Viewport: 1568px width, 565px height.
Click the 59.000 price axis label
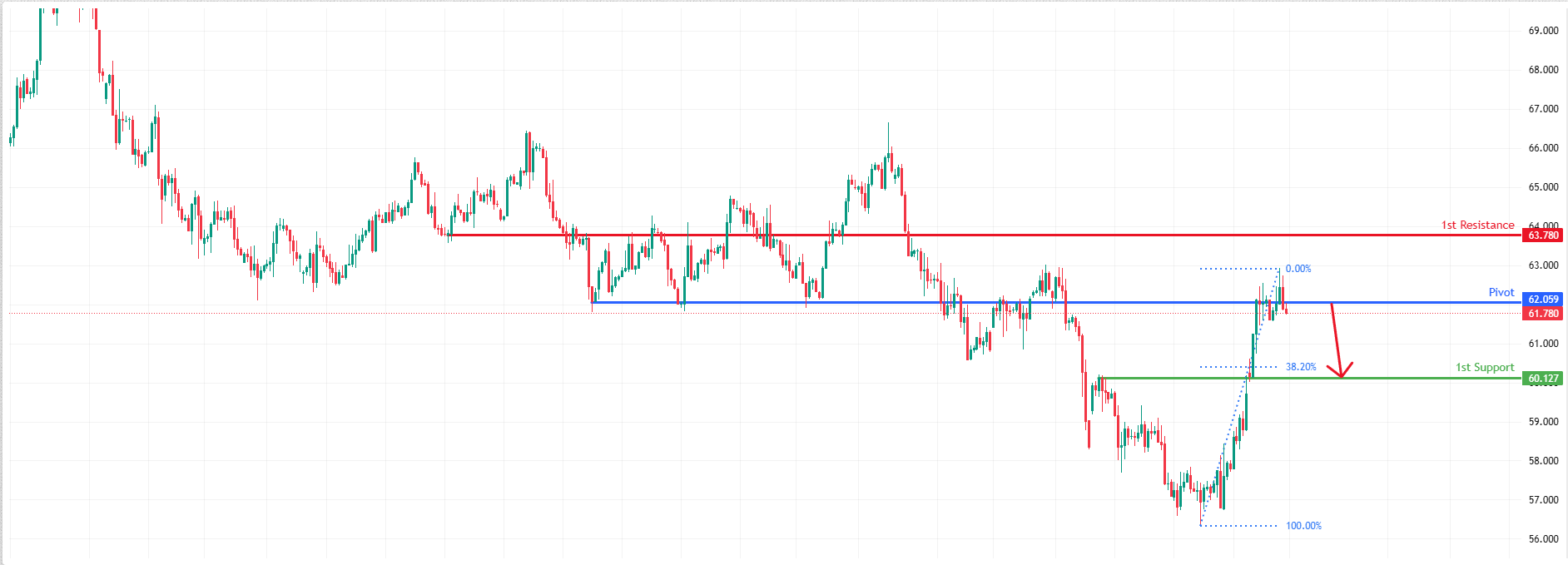[1542, 422]
